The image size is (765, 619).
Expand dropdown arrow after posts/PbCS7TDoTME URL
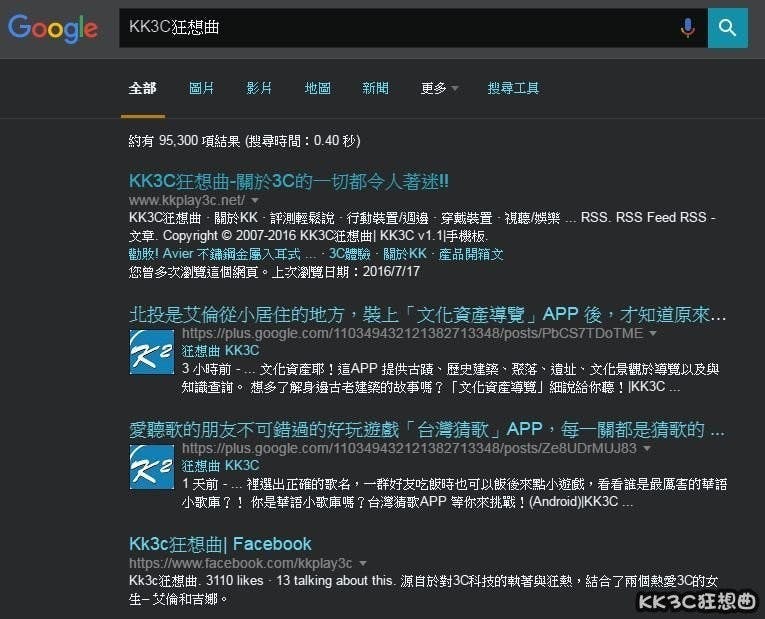653,334
